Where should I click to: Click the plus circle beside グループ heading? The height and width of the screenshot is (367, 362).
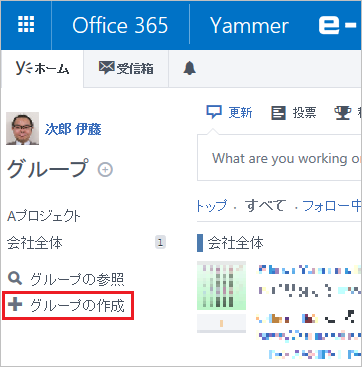point(105,170)
